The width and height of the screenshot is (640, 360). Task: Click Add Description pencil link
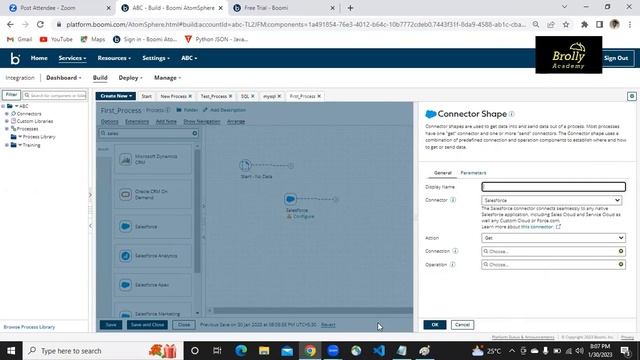pos(224,110)
